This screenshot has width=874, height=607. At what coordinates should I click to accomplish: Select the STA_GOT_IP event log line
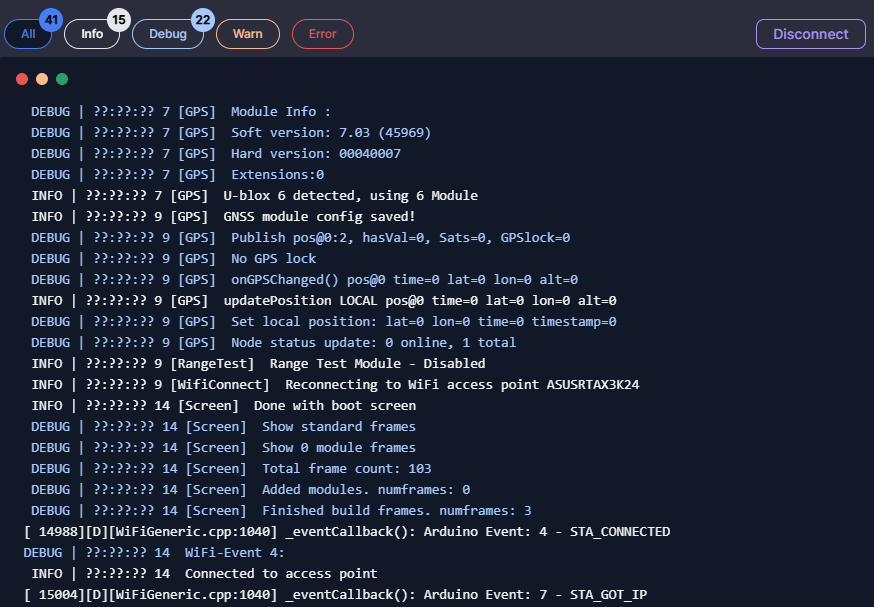point(335,595)
